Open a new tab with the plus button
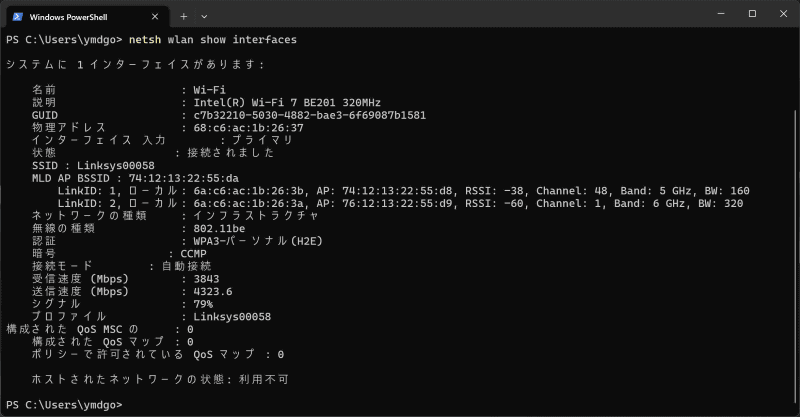This screenshot has height=417, width=800. (x=183, y=17)
